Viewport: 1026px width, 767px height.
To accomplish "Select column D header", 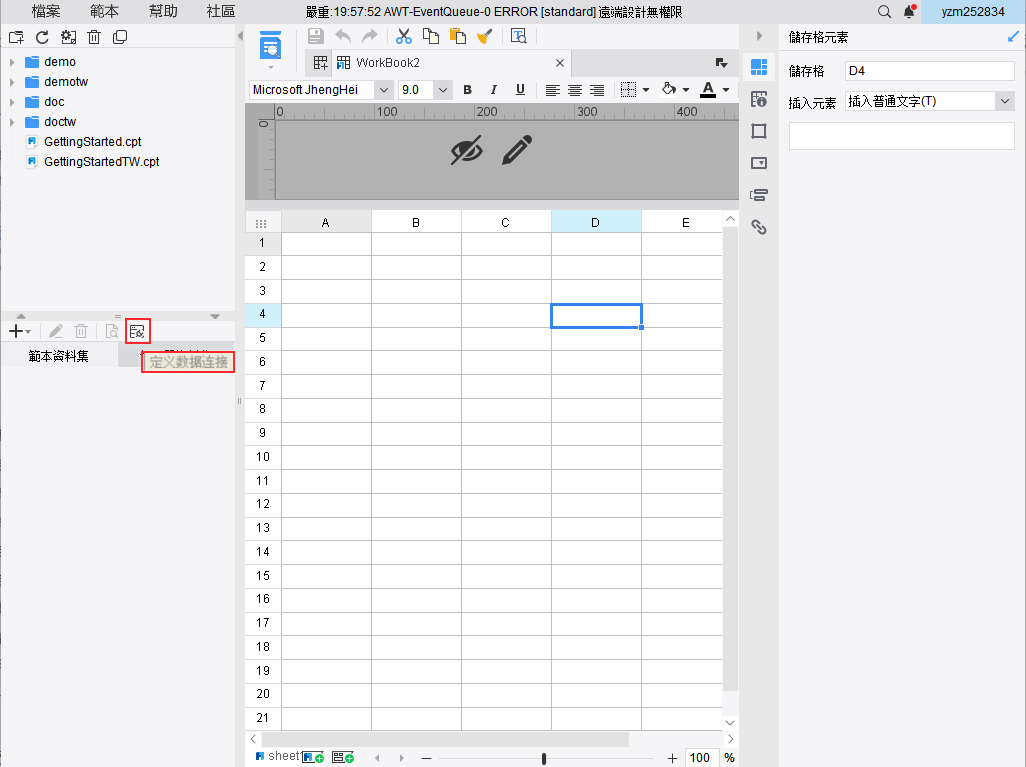I will tap(596, 222).
